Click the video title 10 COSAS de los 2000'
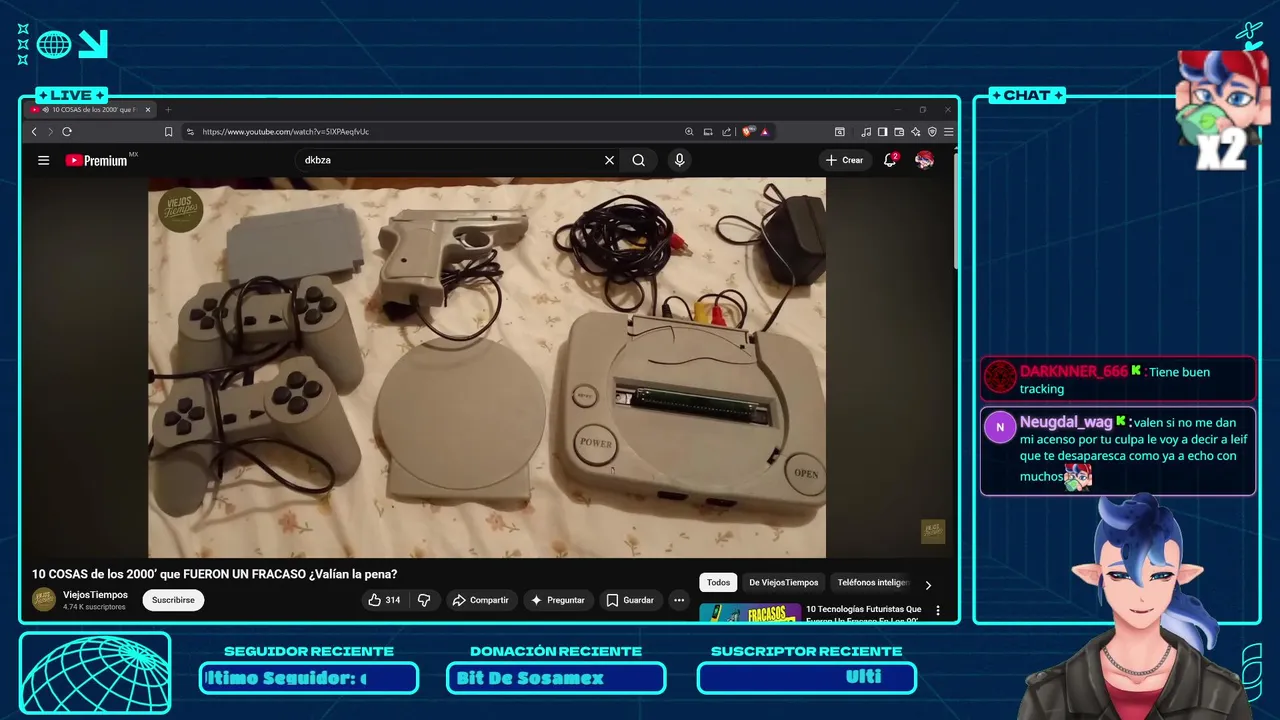1280x720 pixels. [215, 574]
